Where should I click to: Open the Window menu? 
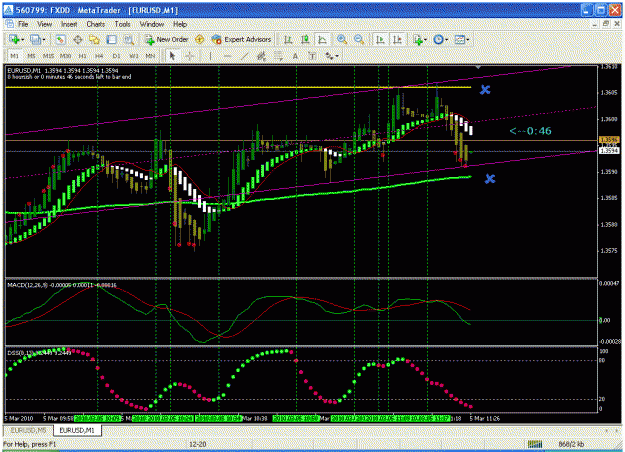click(152, 24)
